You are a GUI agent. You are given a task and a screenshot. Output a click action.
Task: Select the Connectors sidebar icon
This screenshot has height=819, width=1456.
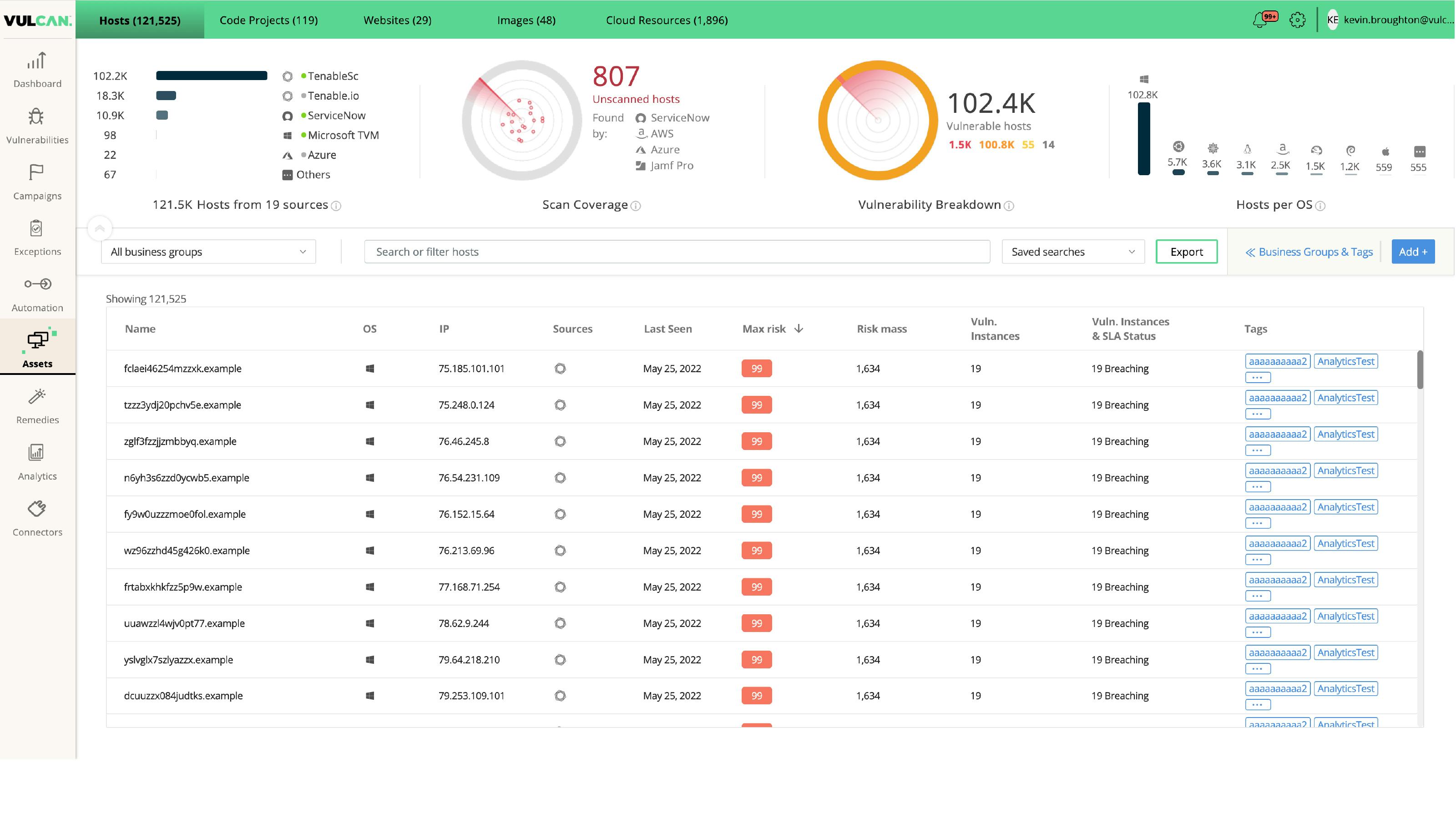[37, 518]
